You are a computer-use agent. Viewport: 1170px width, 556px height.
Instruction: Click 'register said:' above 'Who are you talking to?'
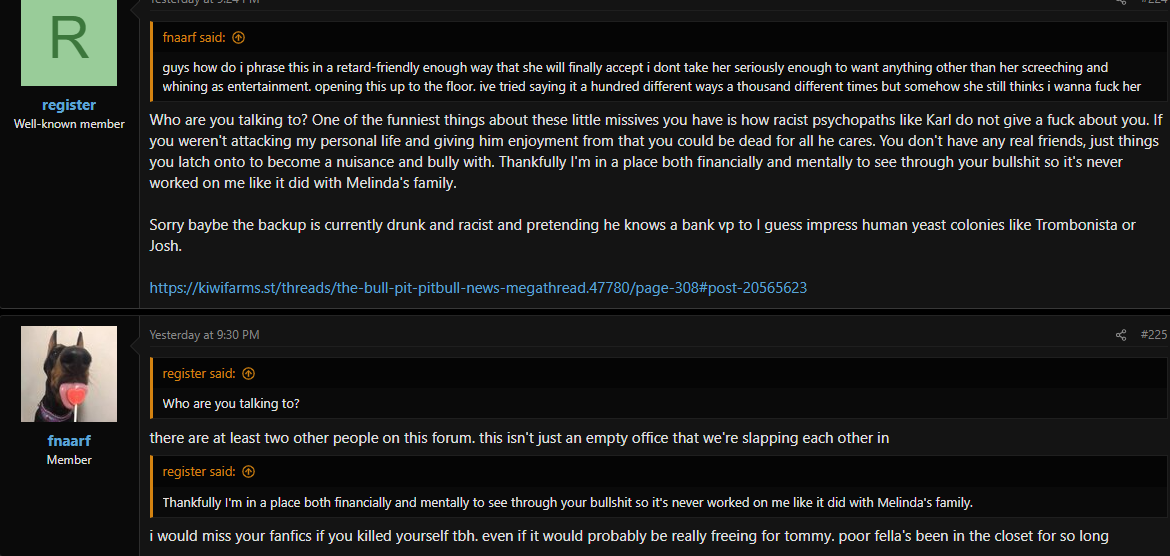199,373
